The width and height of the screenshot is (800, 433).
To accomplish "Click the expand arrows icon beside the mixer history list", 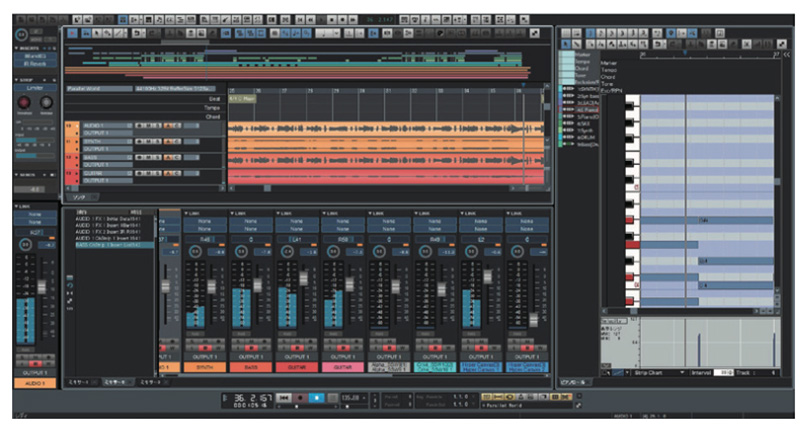I will point(70,301).
